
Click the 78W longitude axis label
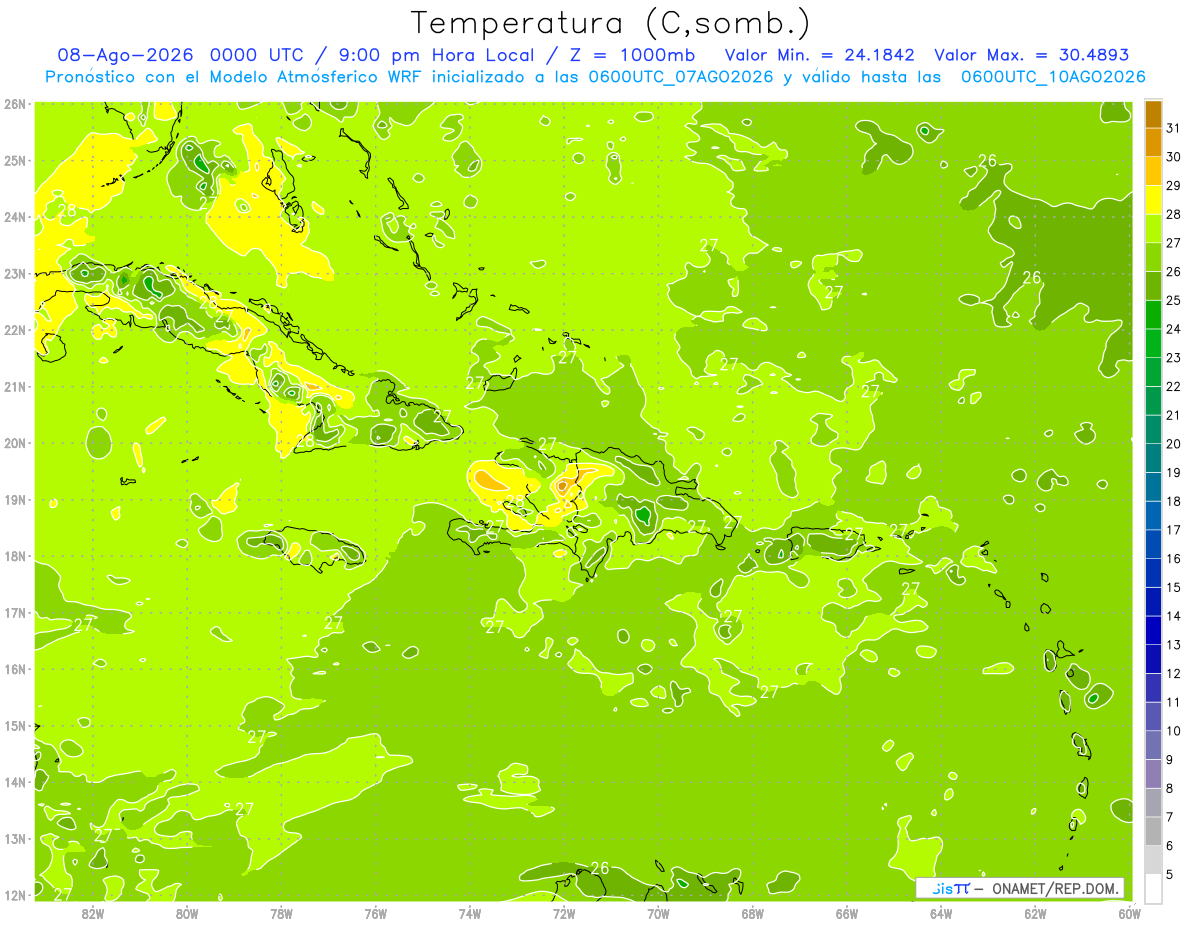coord(281,913)
